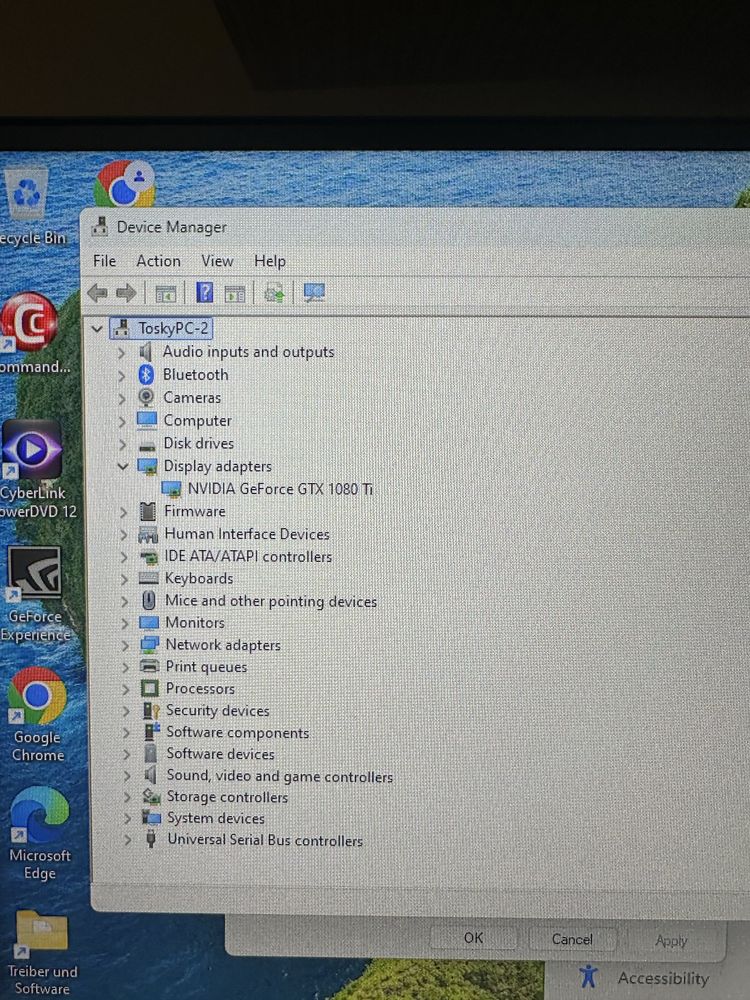Click the Bluetooth category icon

pos(146,375)
